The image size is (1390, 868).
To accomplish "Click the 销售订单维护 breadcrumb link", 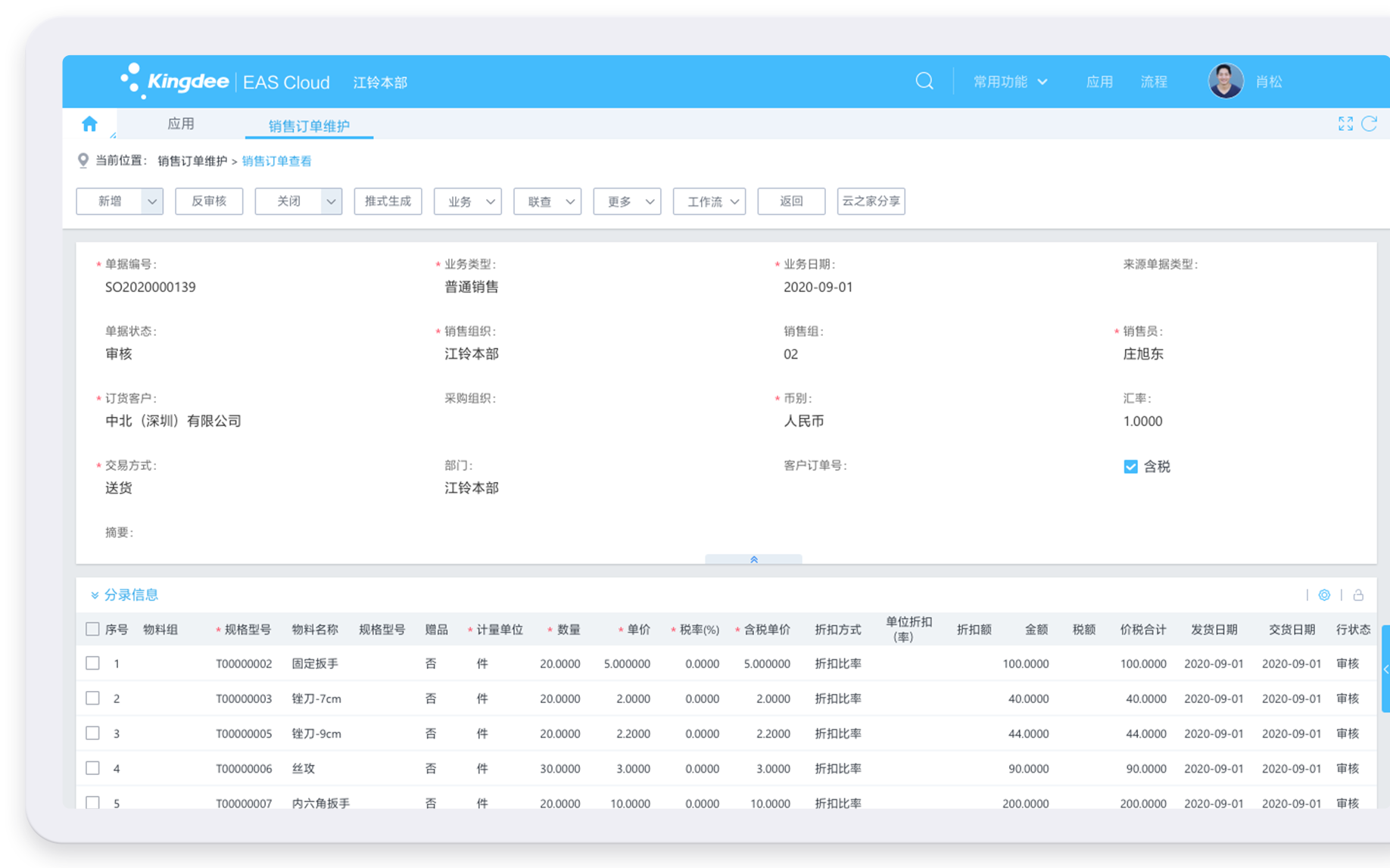I will click(192, 161).
